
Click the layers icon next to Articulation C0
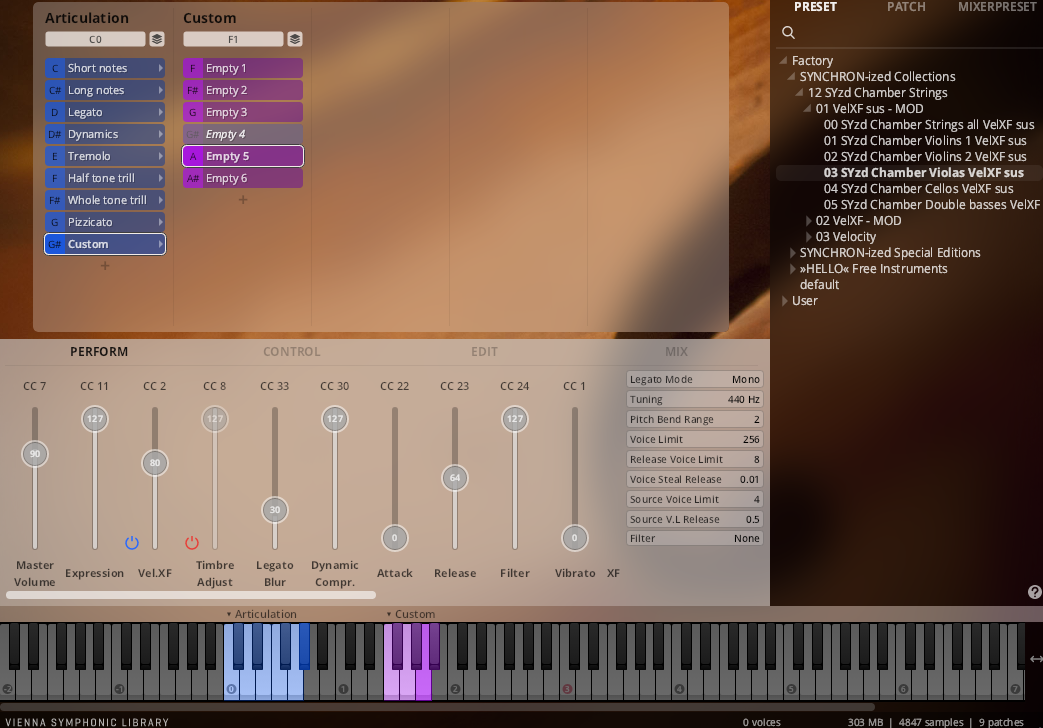coord(157,39)
